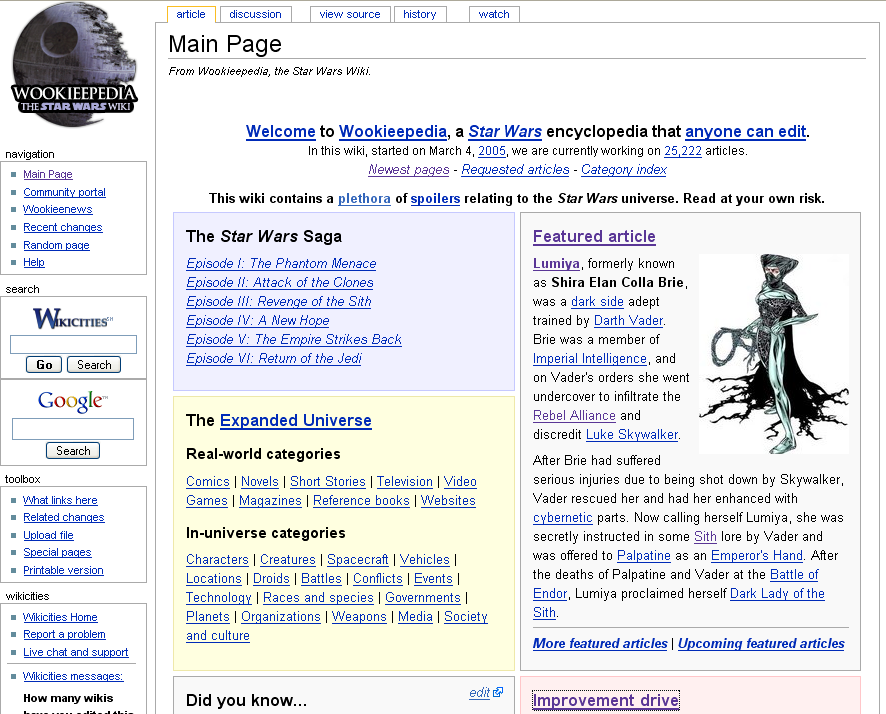886x714 pixels.
Task: Select the view source tab
Action: point(350,14)
